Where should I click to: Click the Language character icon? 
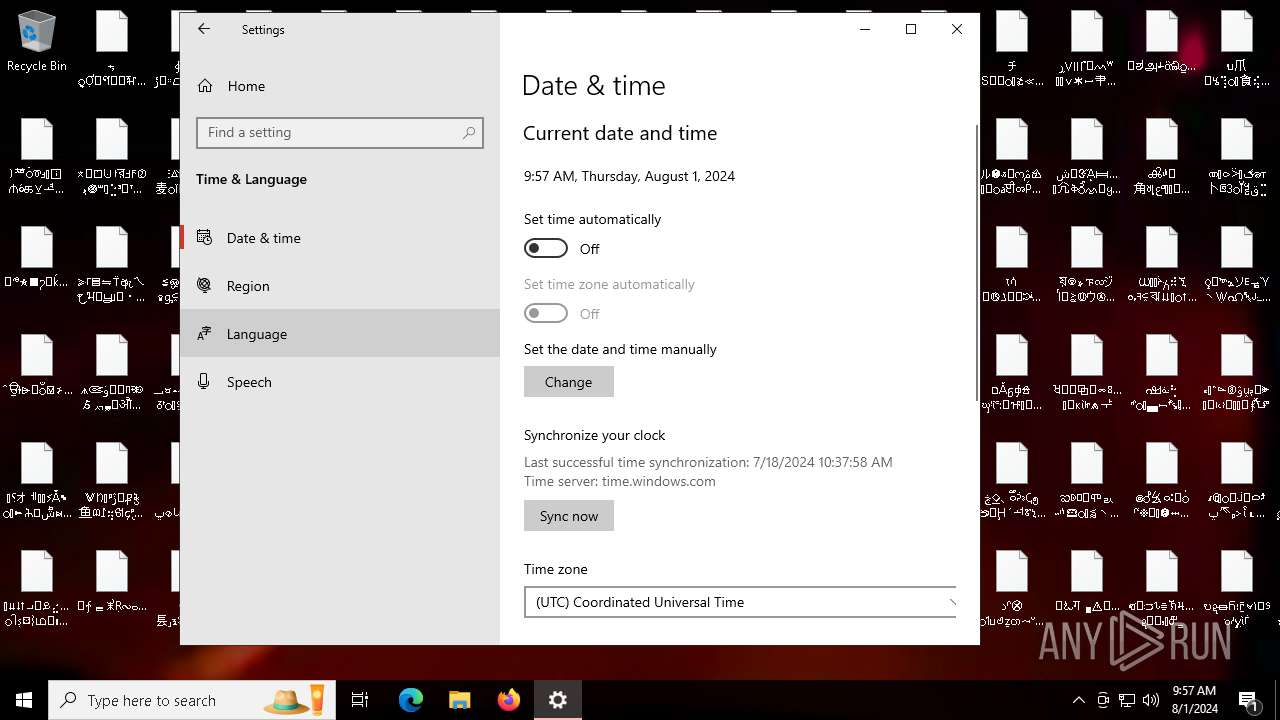pos(204,333)
